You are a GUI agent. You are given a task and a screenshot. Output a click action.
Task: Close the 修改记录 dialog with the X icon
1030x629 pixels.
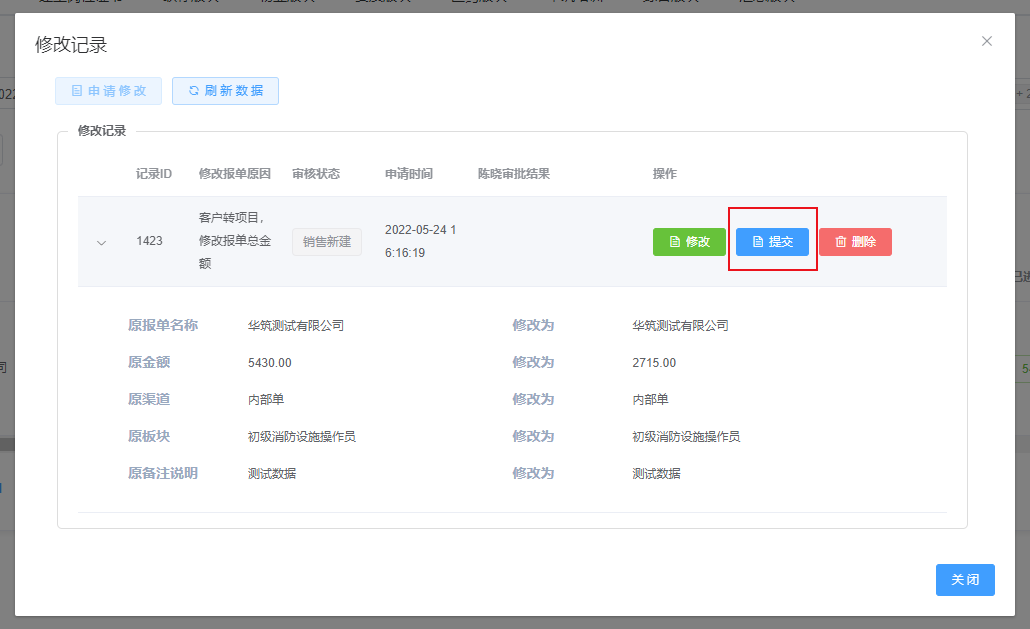(986, 41)
